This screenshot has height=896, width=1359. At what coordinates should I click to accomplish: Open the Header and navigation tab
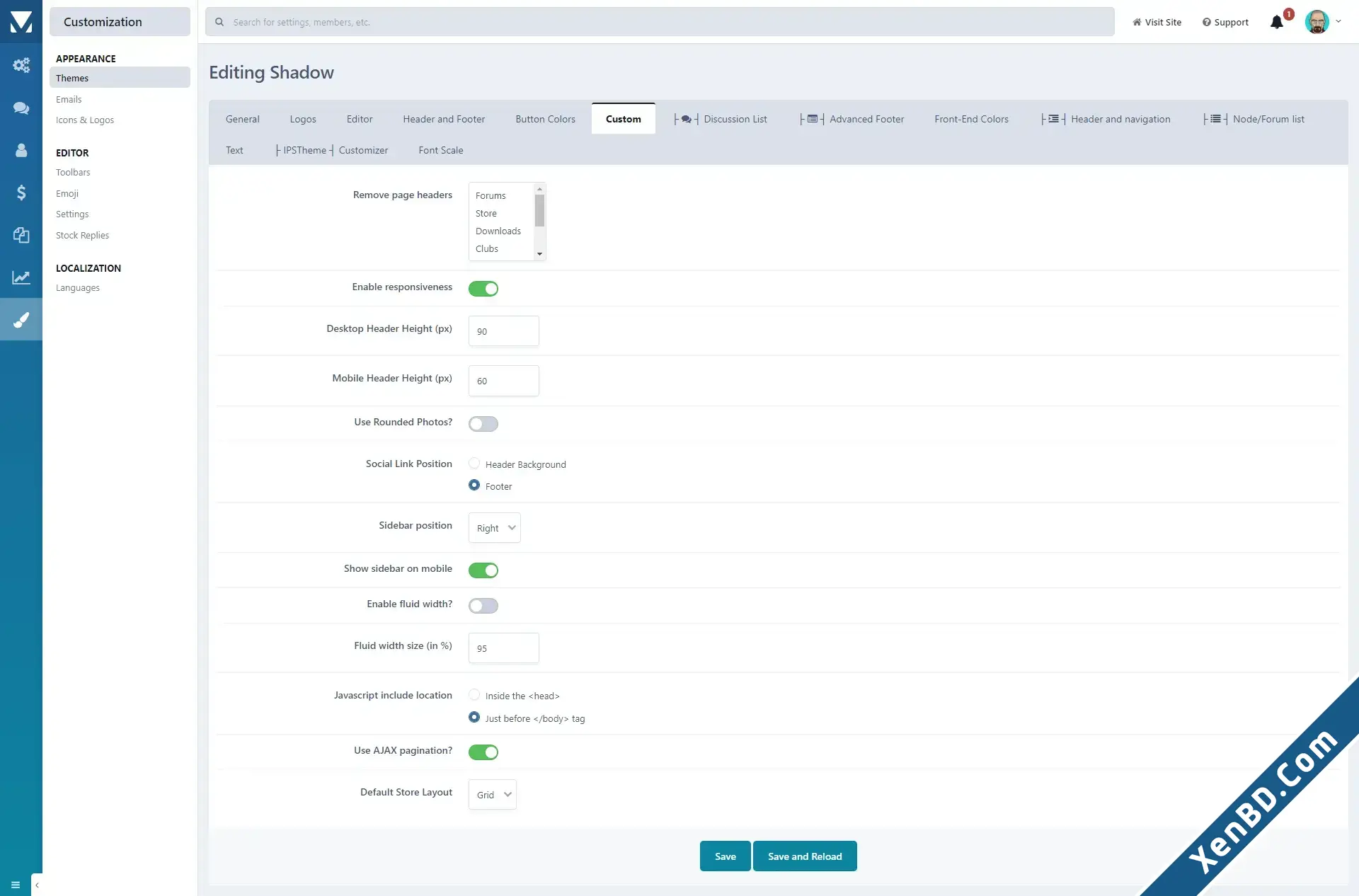pyautogui.click(x=1106, y=119)
